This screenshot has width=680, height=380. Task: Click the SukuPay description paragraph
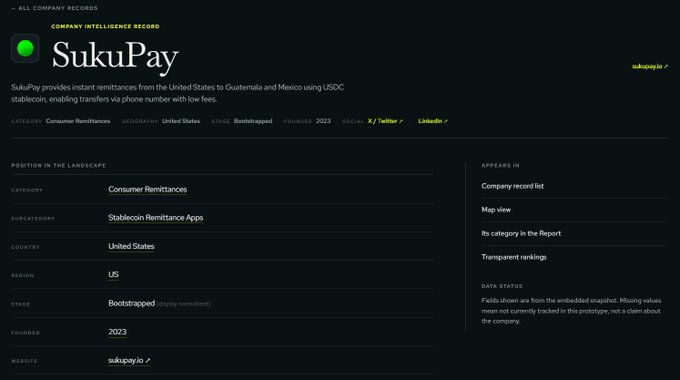pos(178,93)
